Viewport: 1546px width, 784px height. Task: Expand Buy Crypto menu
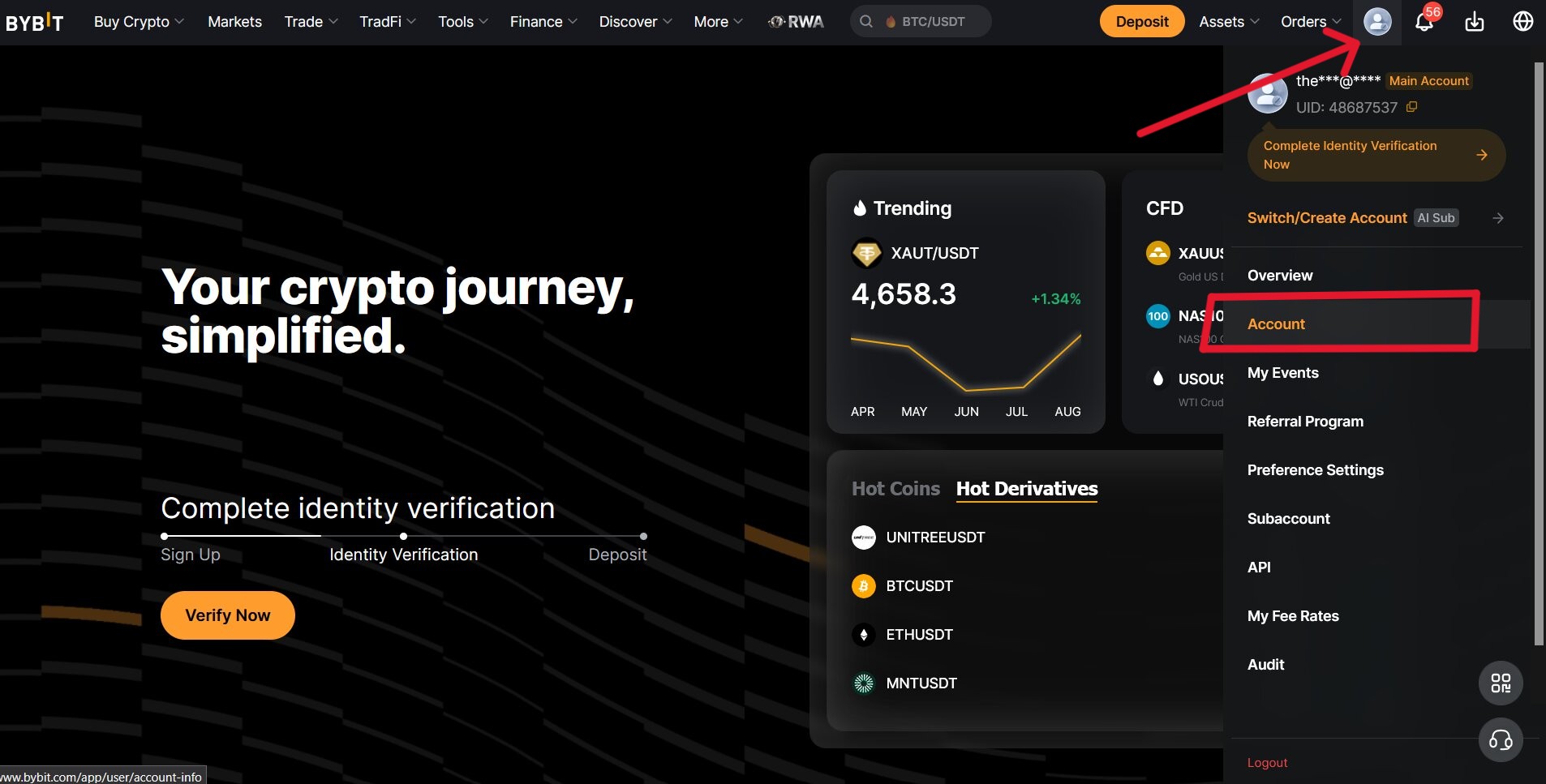(x=139, y=22)
